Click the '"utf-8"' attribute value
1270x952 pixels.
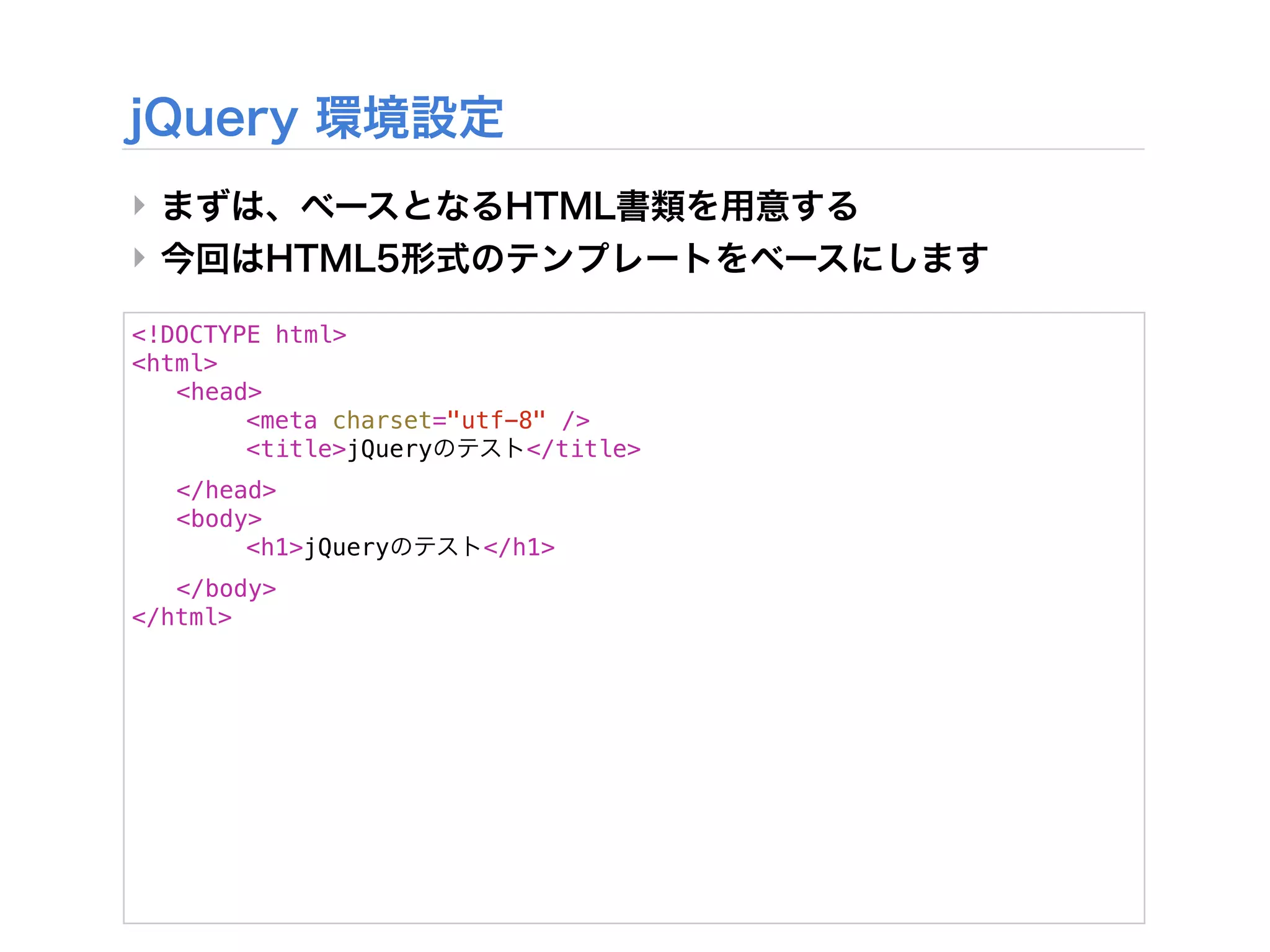[x=496, y=420]
